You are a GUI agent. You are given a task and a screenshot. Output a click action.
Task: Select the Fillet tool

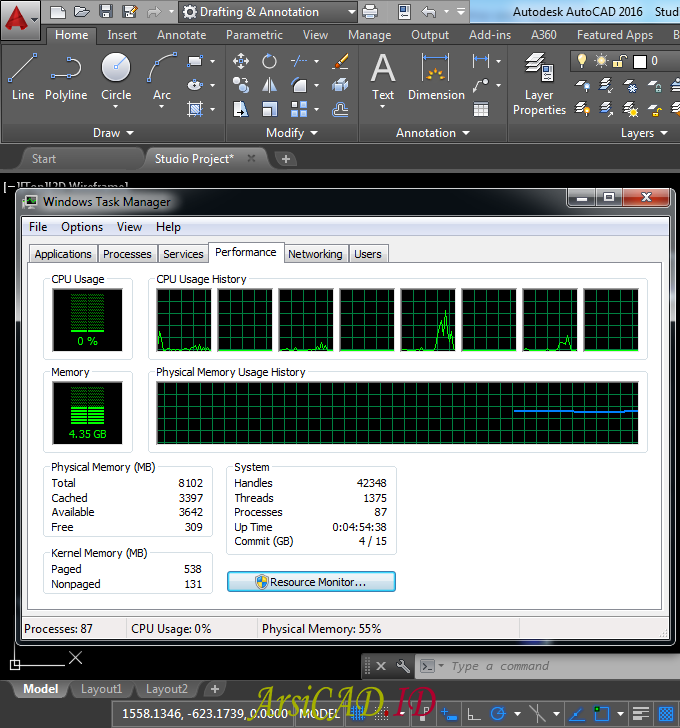coord(299,85)
